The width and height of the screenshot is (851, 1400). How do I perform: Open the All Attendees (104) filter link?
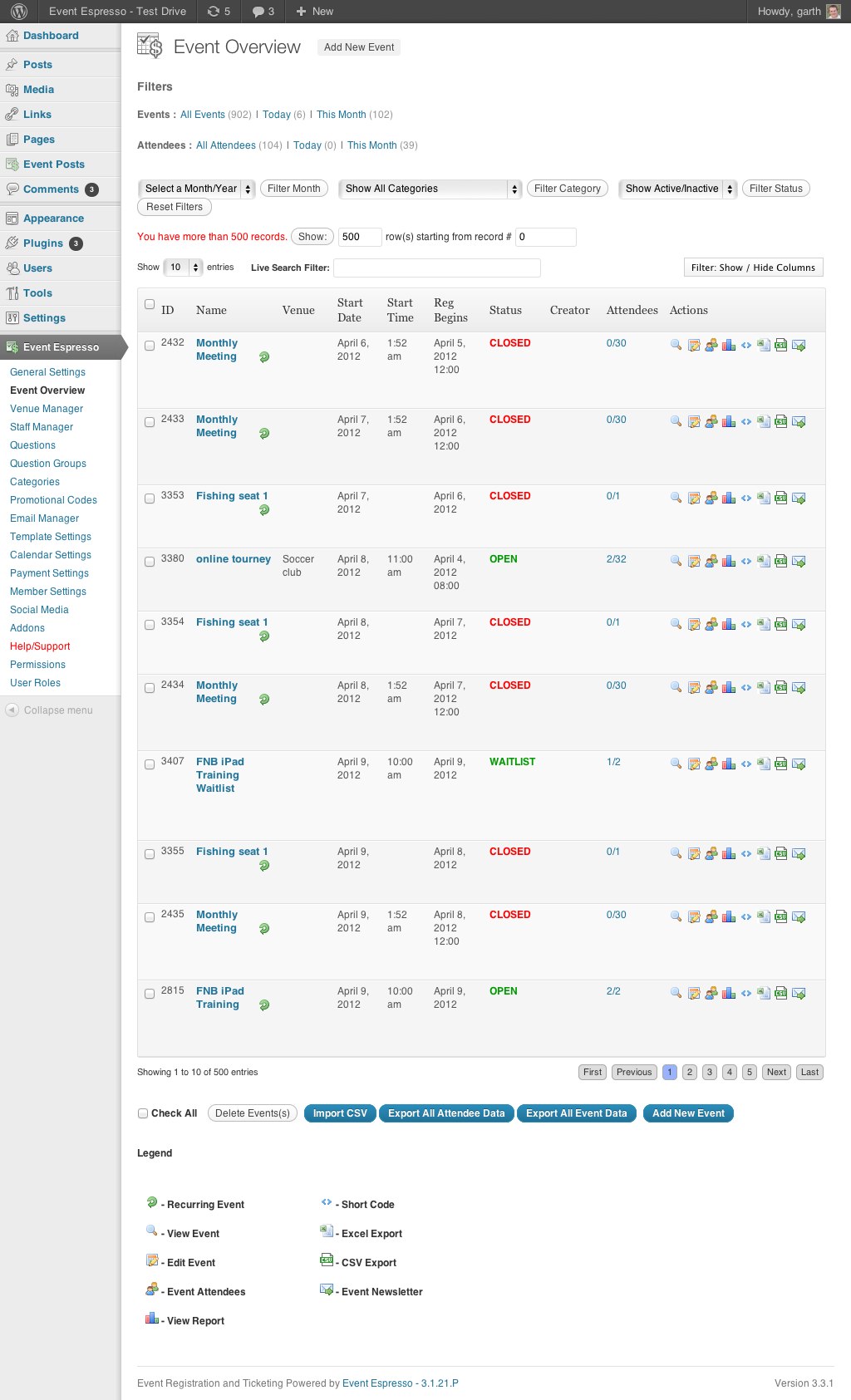pos(226,145)
